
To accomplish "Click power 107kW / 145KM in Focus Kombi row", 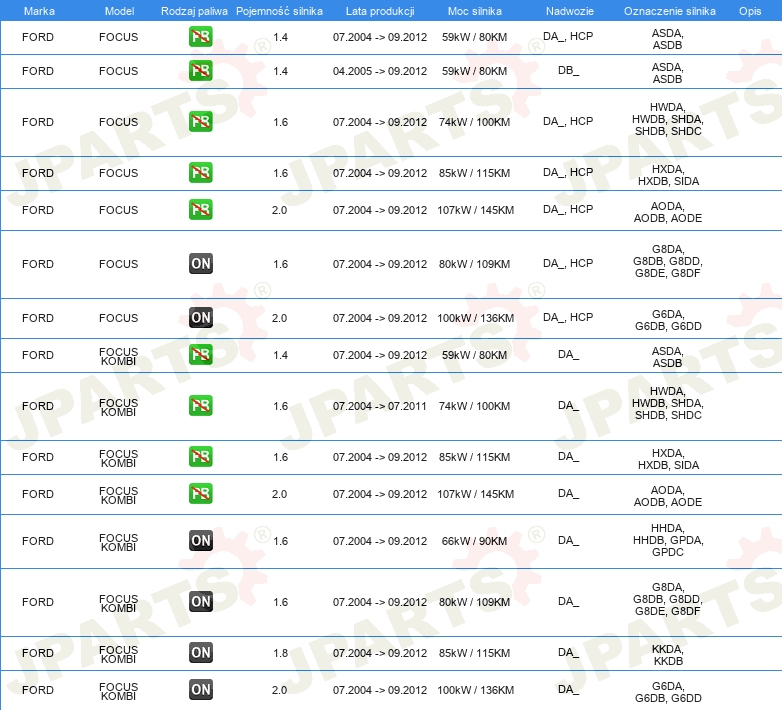I will click(475, 494).
